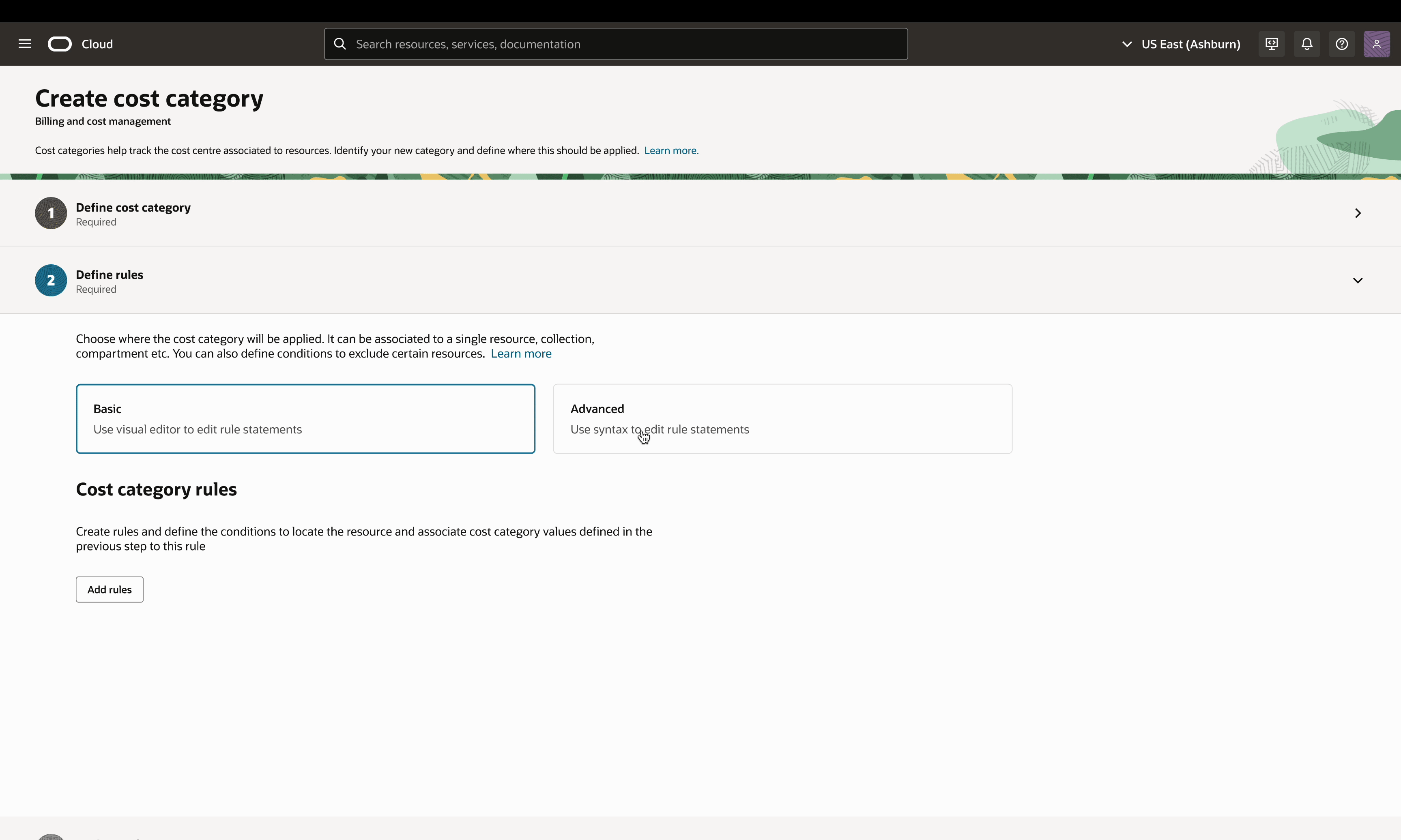Click the Add rules button
Screen dimensions: 1401x840
(x=109, y=589)
